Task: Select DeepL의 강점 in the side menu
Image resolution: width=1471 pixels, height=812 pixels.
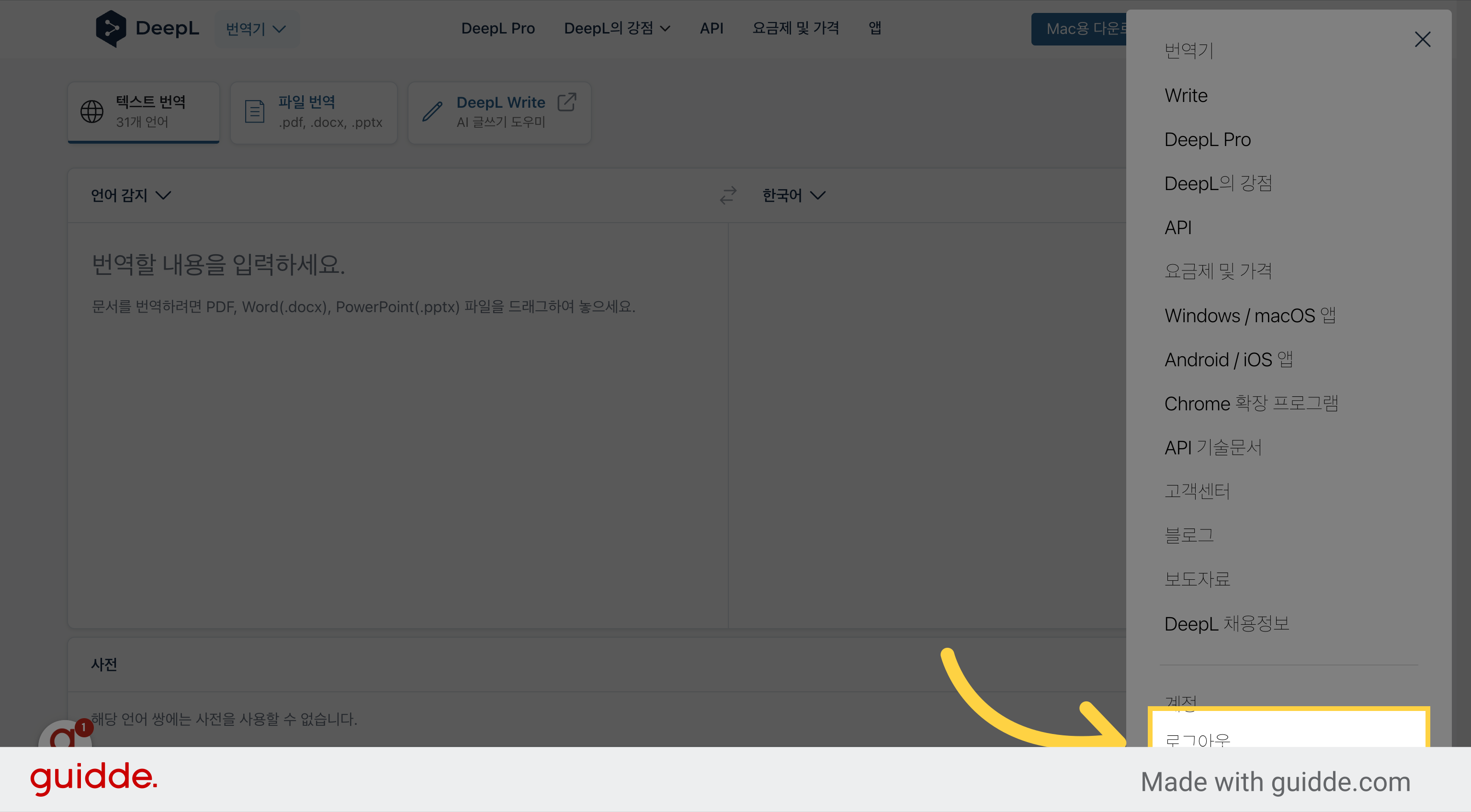Action: pyautogui.click(x=1218, y=183)
